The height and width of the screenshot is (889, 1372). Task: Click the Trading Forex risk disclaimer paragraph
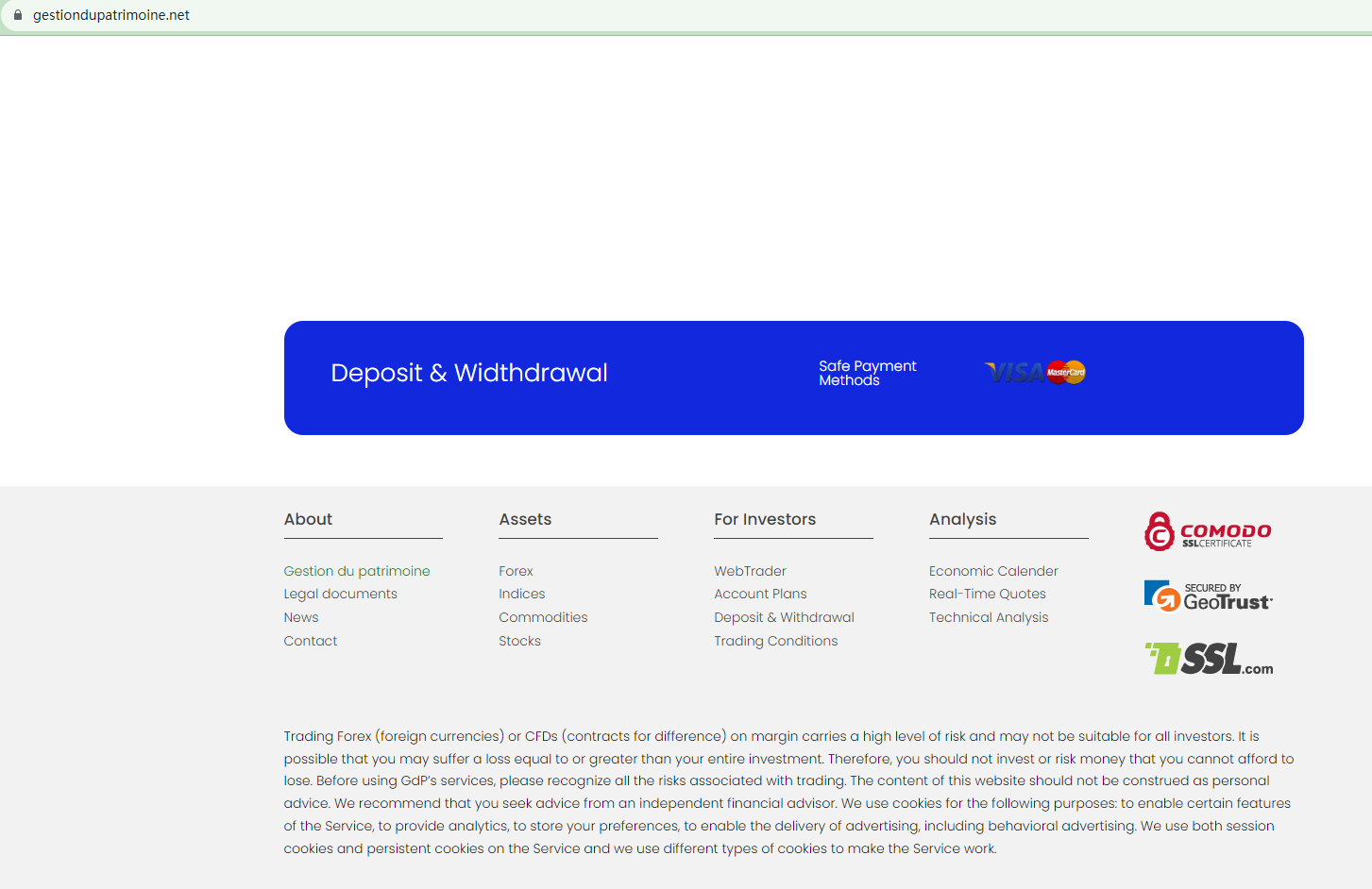[x=789, y=792]
